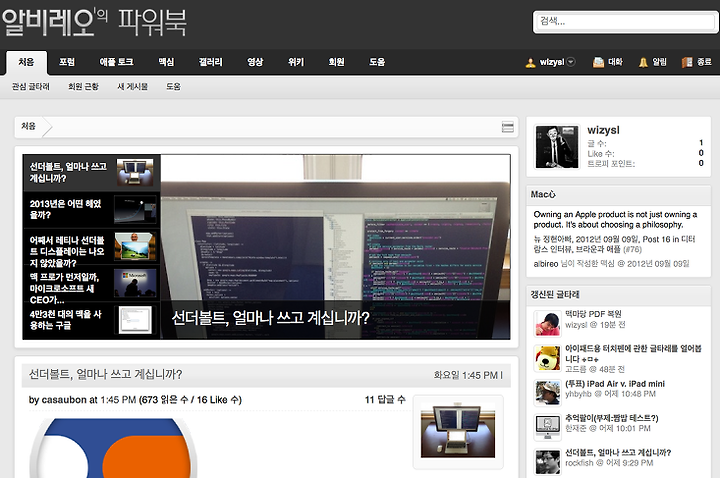
Task: Select slider thumbnail for 선더볼트 article
Action: point(135,172)
